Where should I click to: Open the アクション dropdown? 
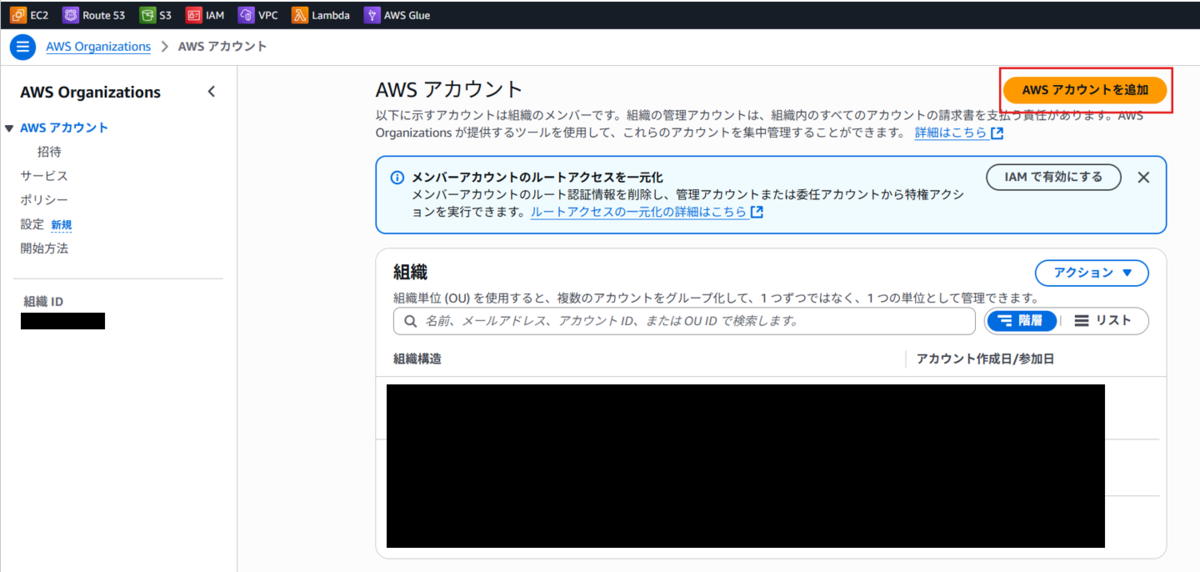click(x=1092, y=272)
